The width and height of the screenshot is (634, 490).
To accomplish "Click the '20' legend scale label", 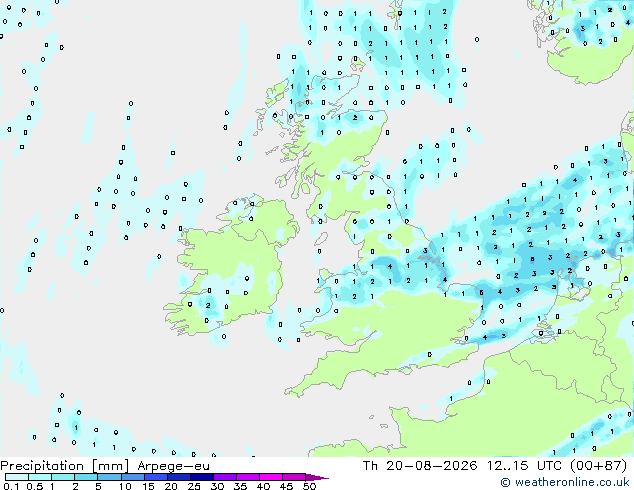I will 171,486.
